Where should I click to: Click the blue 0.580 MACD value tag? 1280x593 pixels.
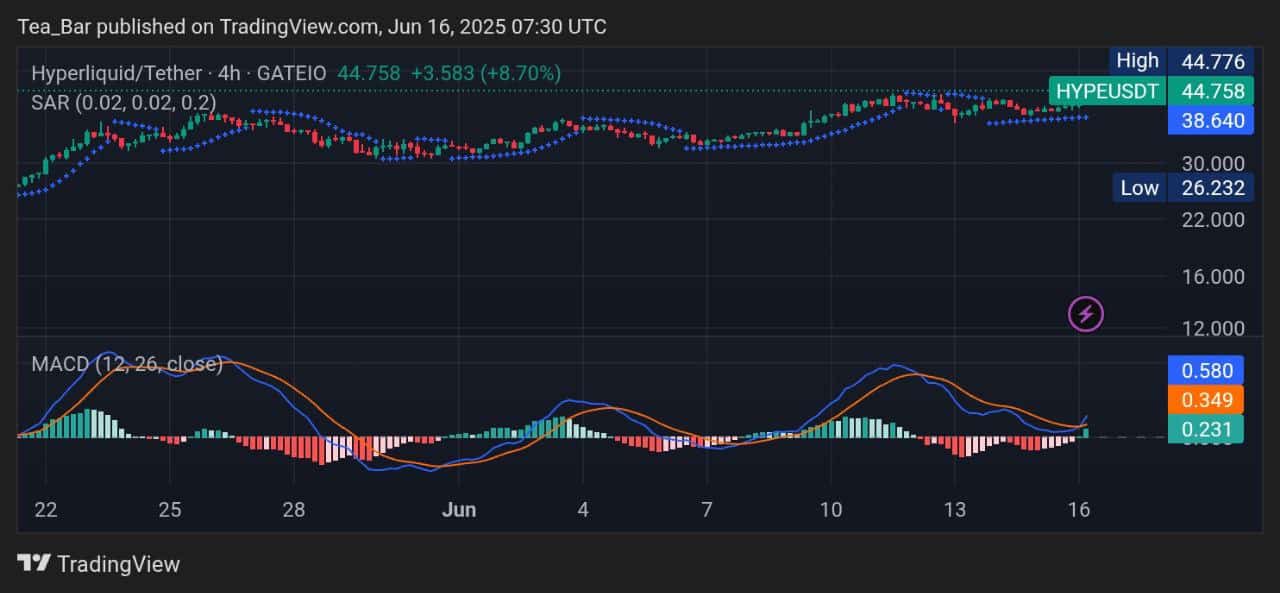[1206, 370]
